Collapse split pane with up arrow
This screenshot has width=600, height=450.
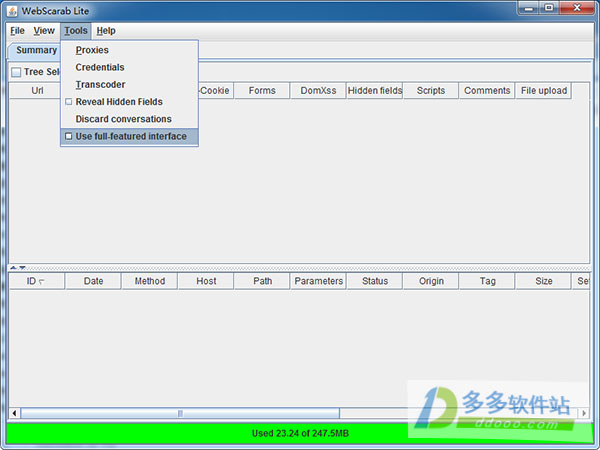click(13, 268)
